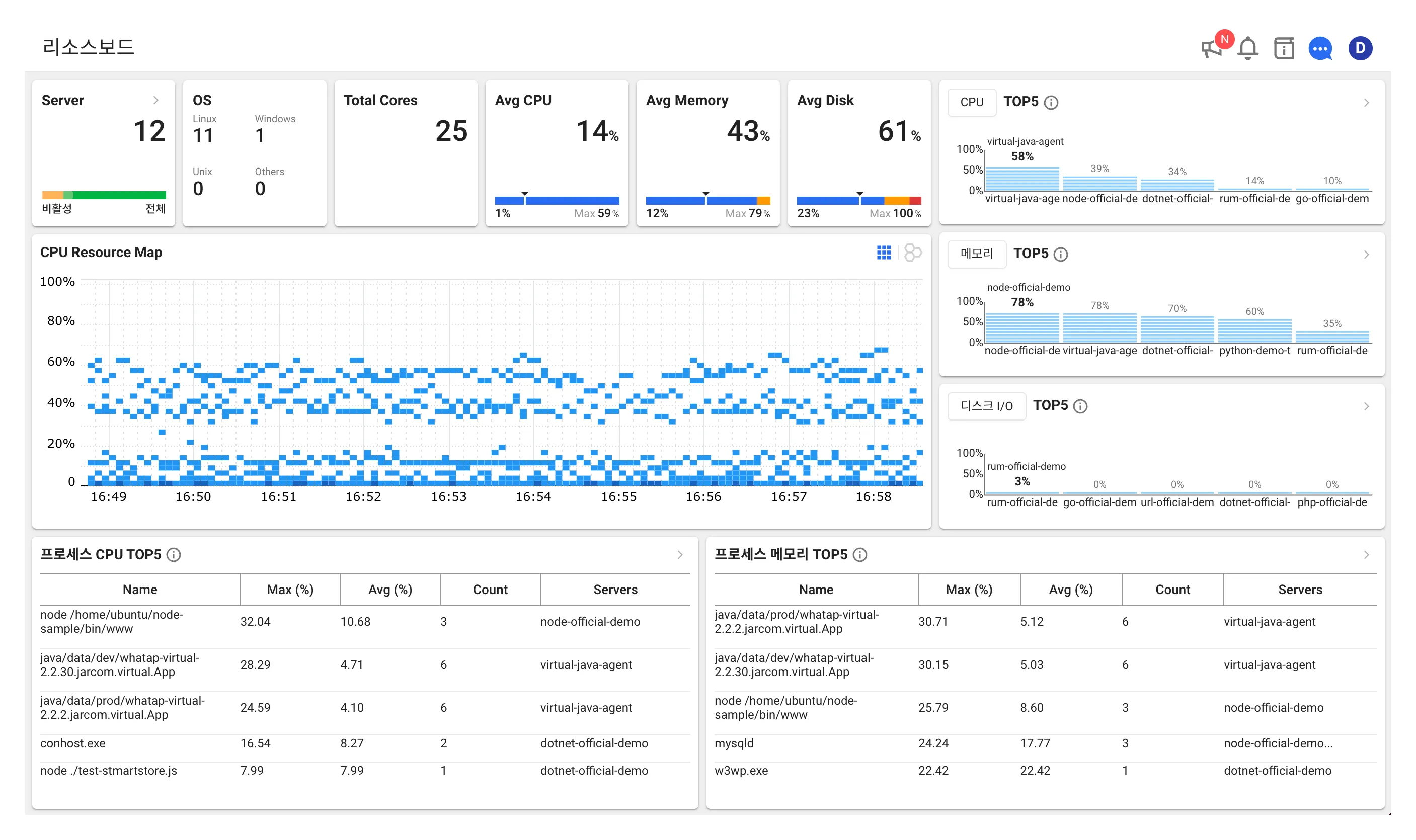Click info icon next to CPU TOP5

(x=1051, y=103)
